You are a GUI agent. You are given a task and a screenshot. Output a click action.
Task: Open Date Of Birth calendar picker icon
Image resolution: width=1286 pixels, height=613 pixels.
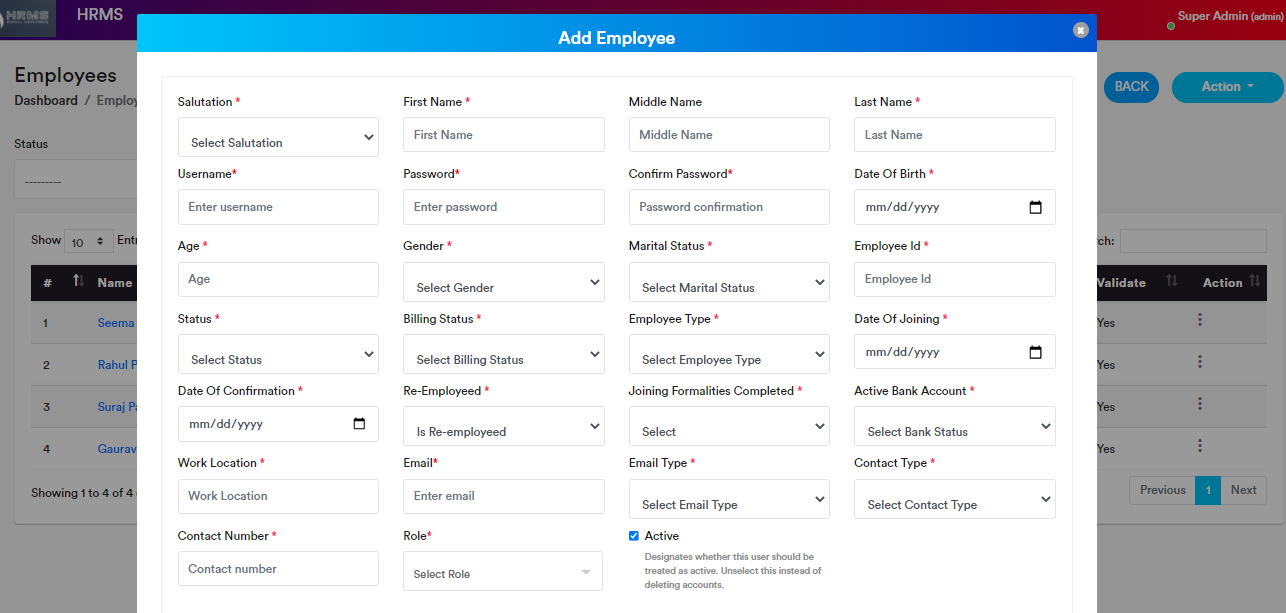click(x=1035, y=207)
